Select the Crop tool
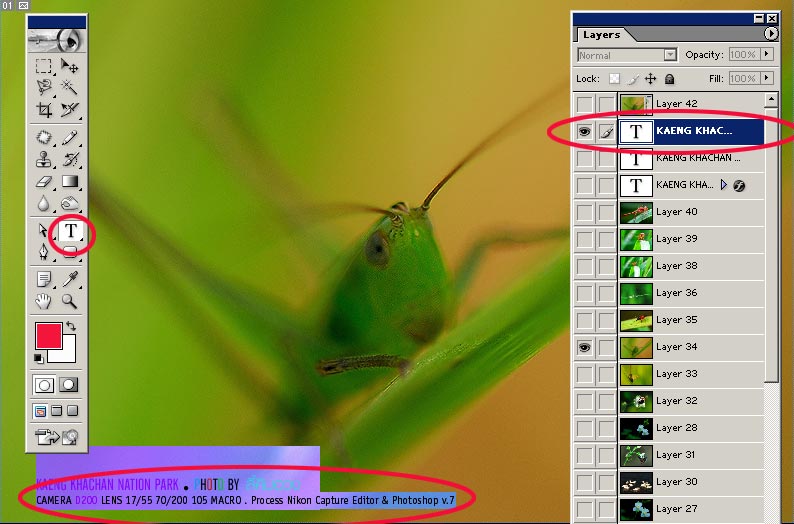Screen dimensions: 794x524 (x=44, y=111)
